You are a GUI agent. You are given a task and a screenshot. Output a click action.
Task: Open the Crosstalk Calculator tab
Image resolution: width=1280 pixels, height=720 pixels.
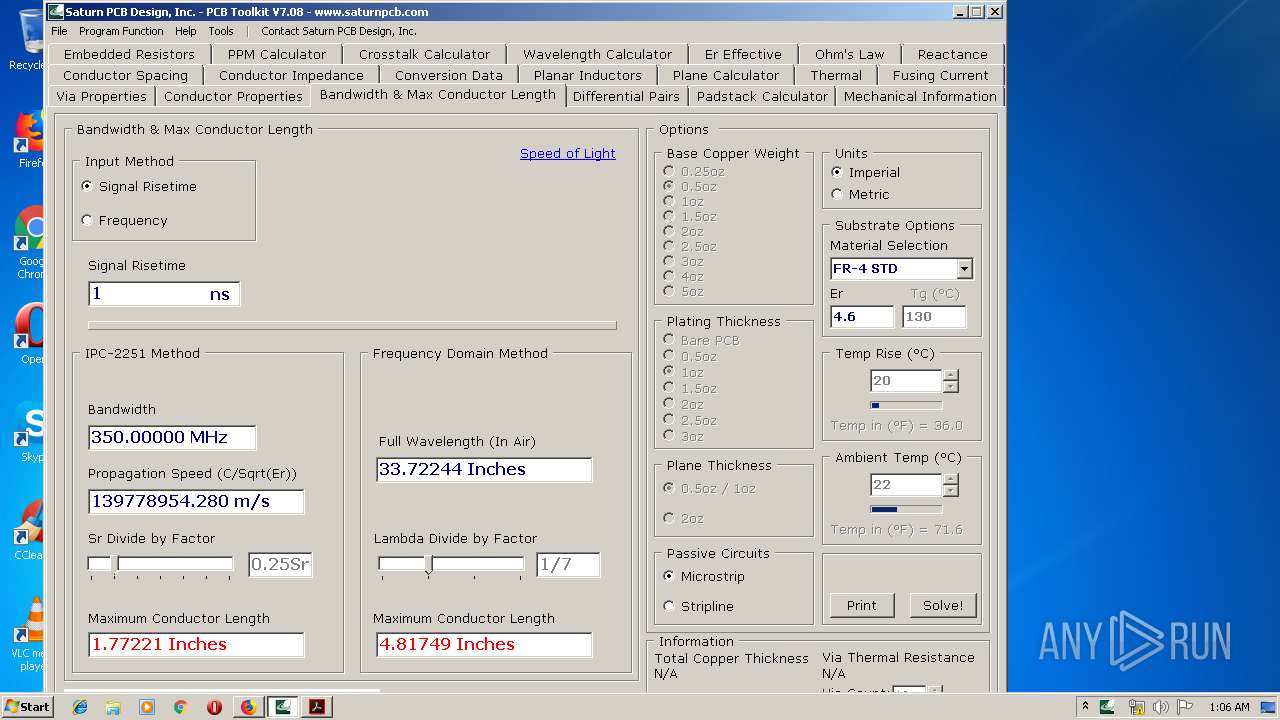(425, 54)
